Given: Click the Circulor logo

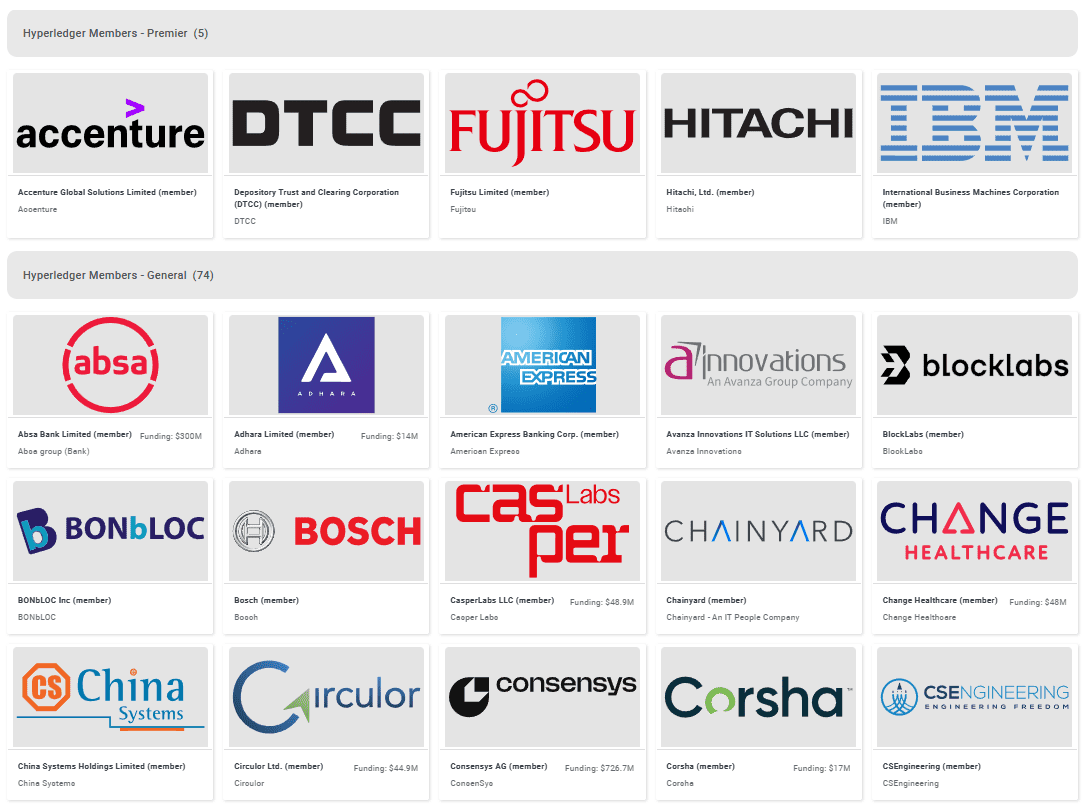Looking at the screenshot, I should point(326,697).
